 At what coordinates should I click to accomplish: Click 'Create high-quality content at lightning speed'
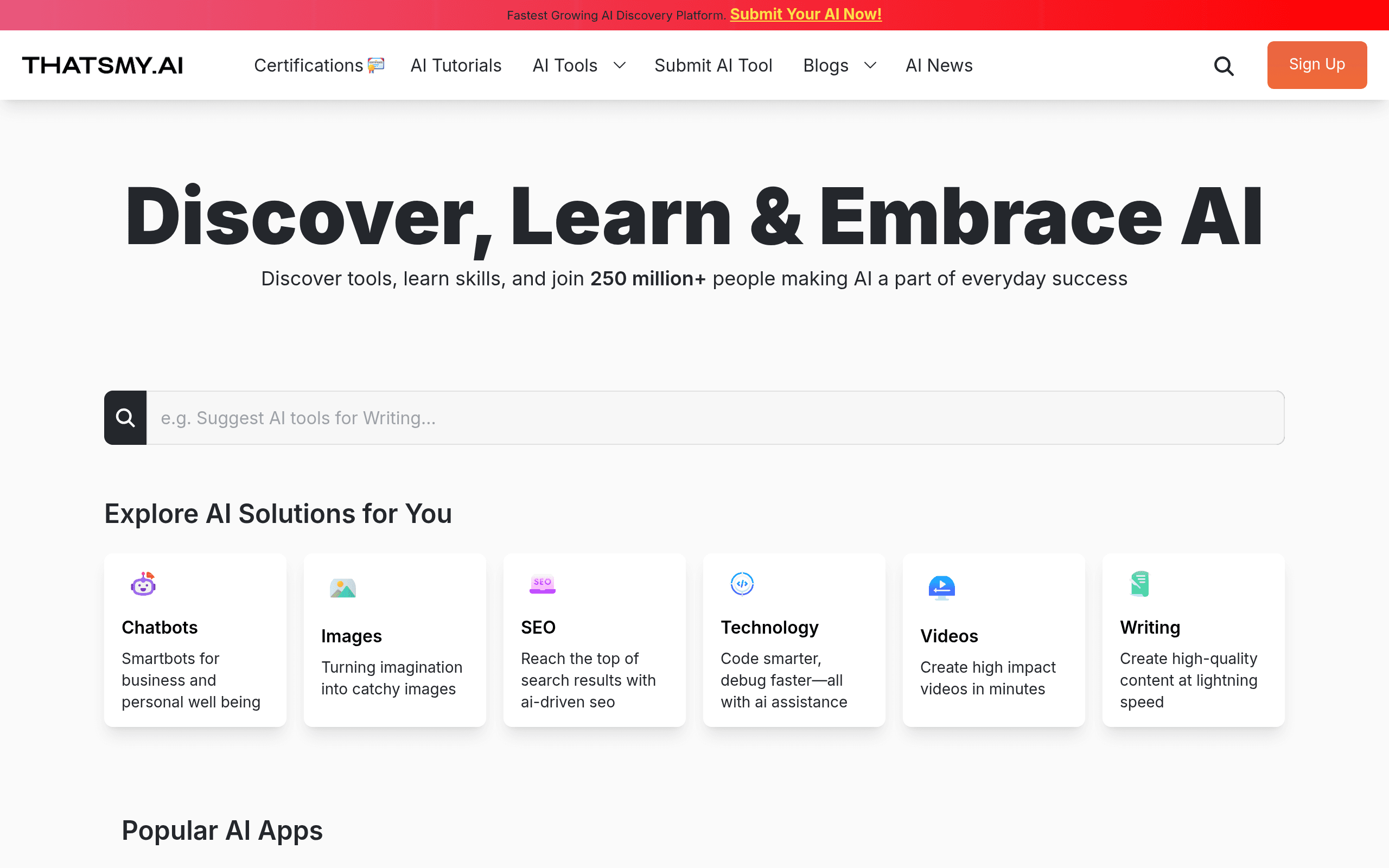pyautogui.click(x=1189, y=680)
